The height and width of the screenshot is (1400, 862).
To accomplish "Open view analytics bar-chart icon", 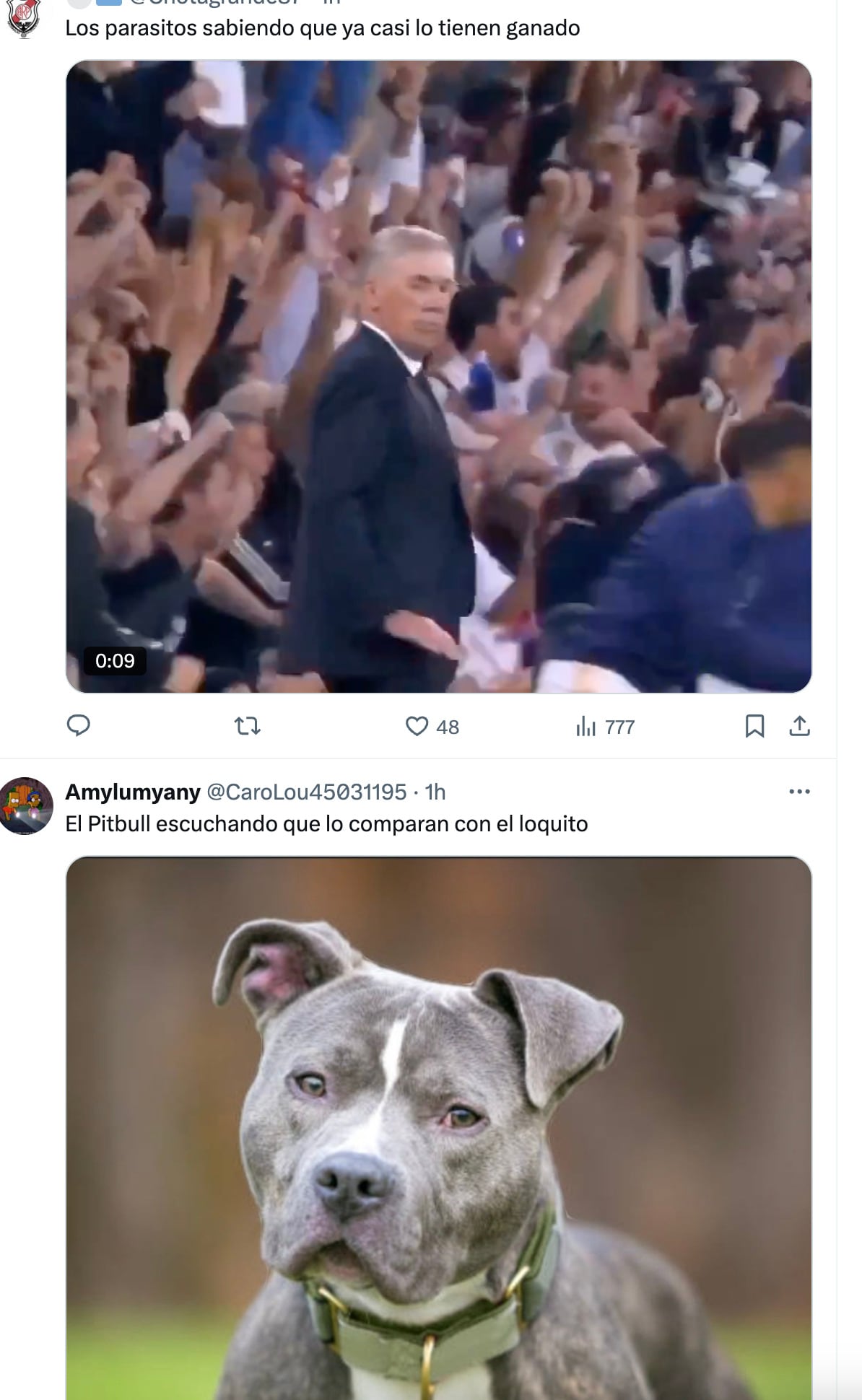I will pos(585,726).
